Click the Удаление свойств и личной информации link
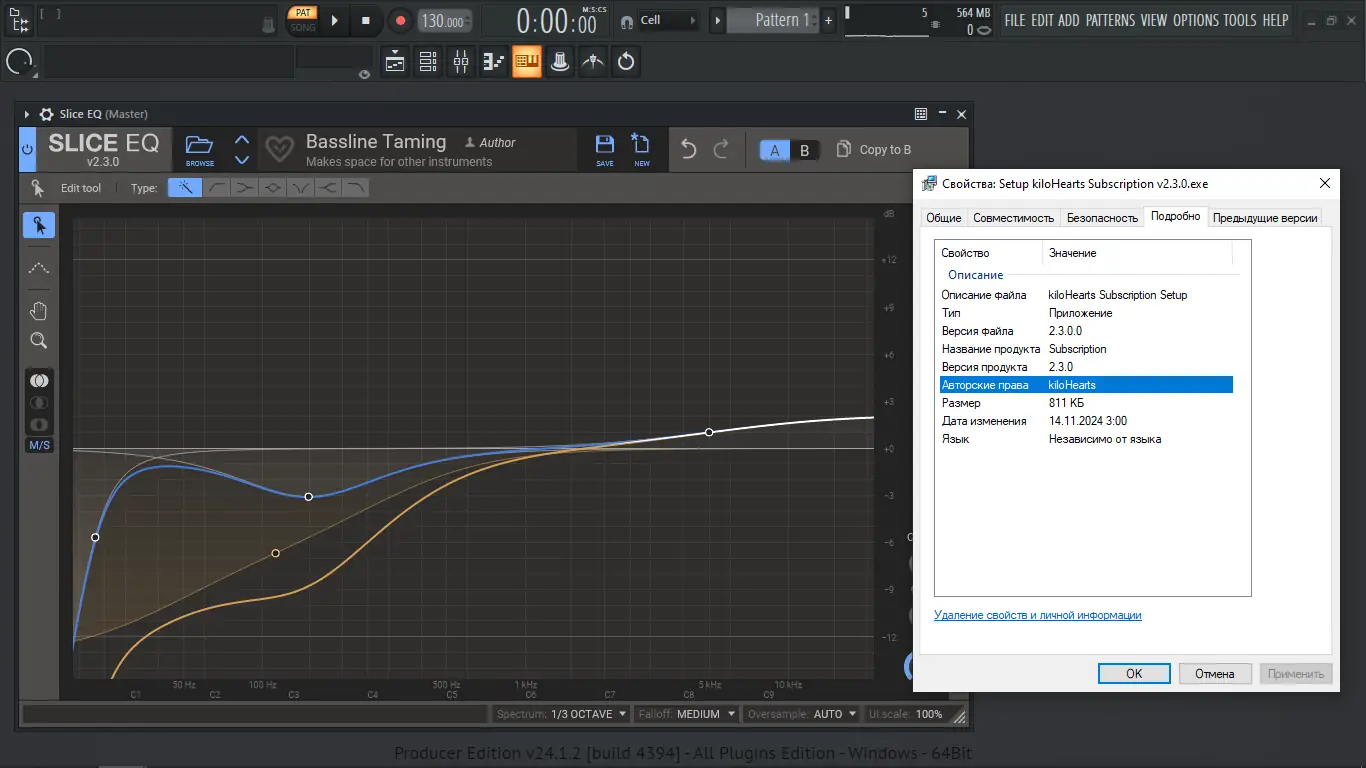This screenshot has height=768, width=1366. coord(1037,615)
